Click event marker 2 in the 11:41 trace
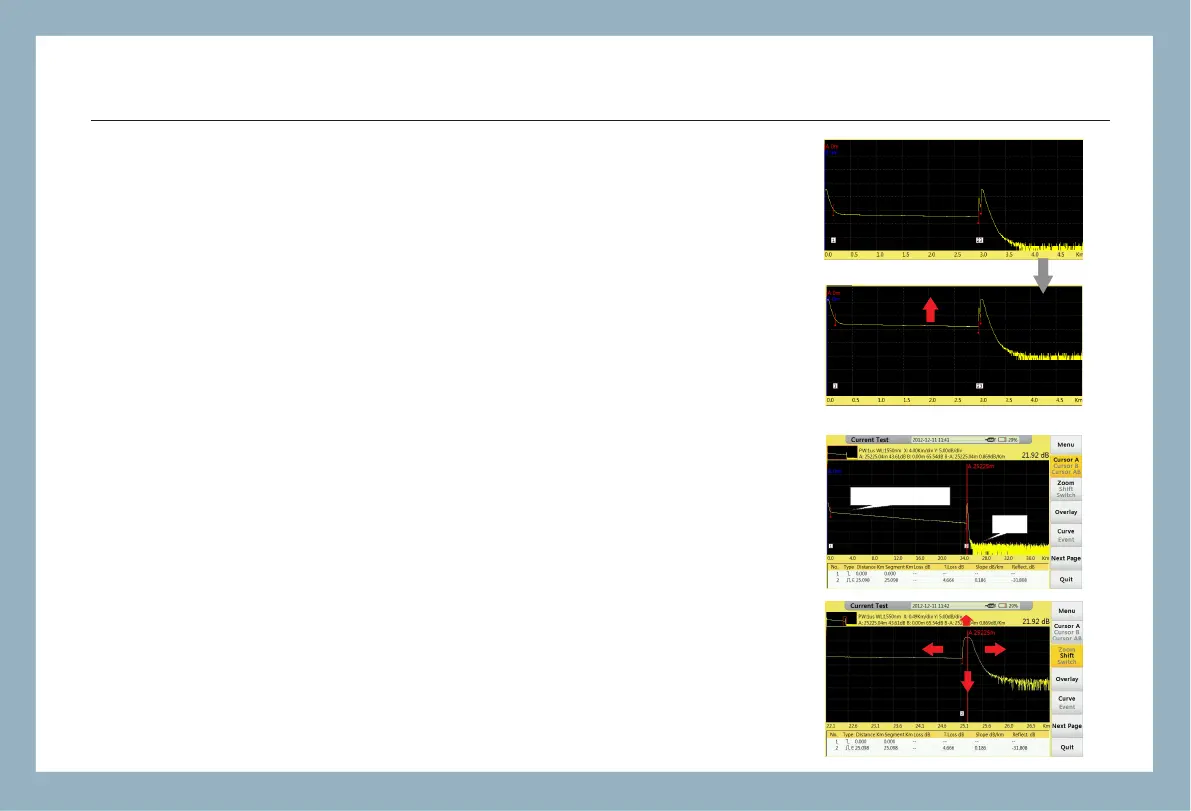This screenshot has width=1191, height=811. click(x=966, y=546)
